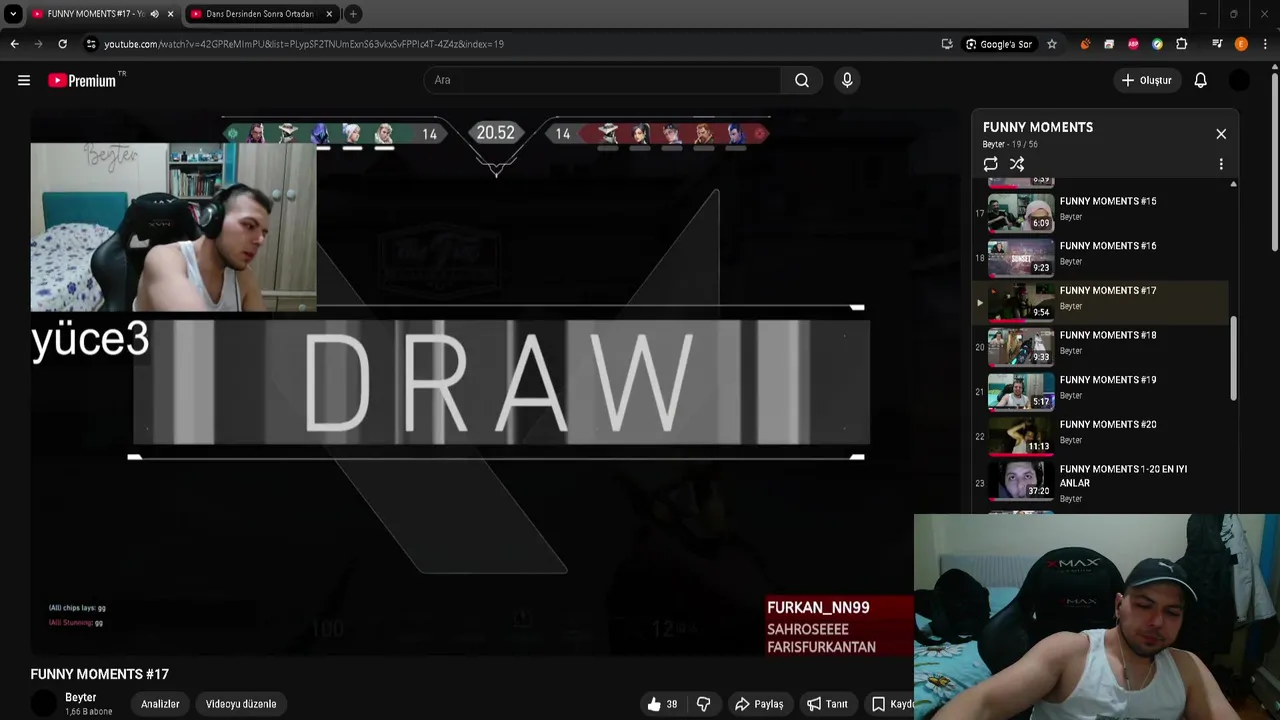Open the notifications bell
This screenshot has width=1280, height=720.
[1201, 80]
